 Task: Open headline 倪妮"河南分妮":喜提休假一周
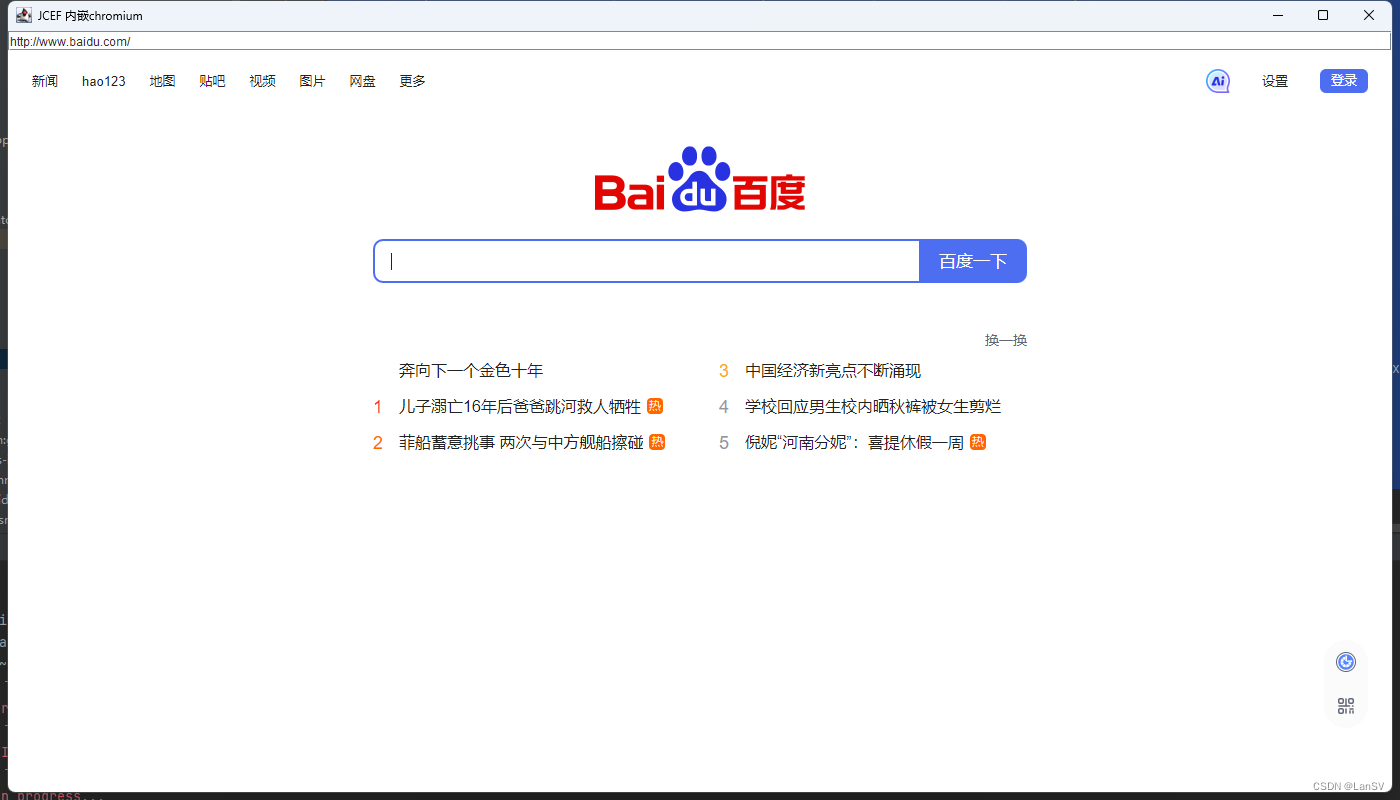click(x=854, y=442)
